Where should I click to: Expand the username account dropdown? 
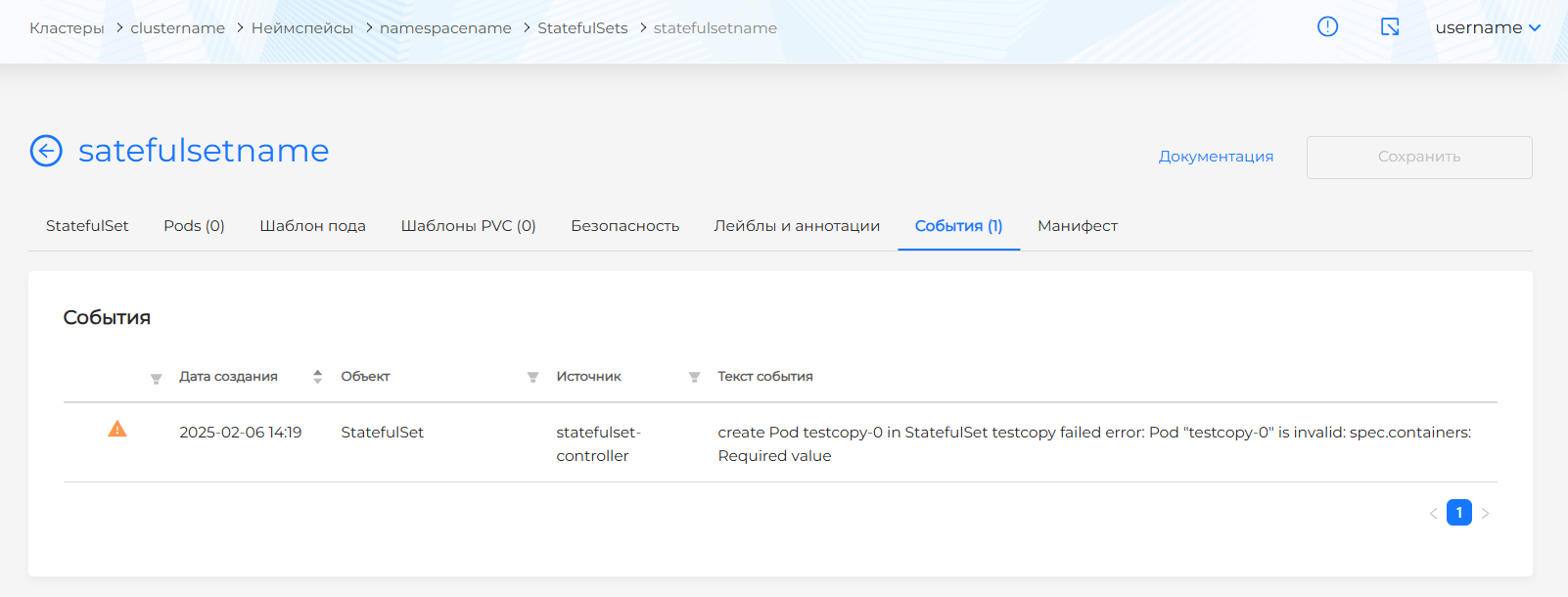pyautogui.click(x=1487, y=27)
